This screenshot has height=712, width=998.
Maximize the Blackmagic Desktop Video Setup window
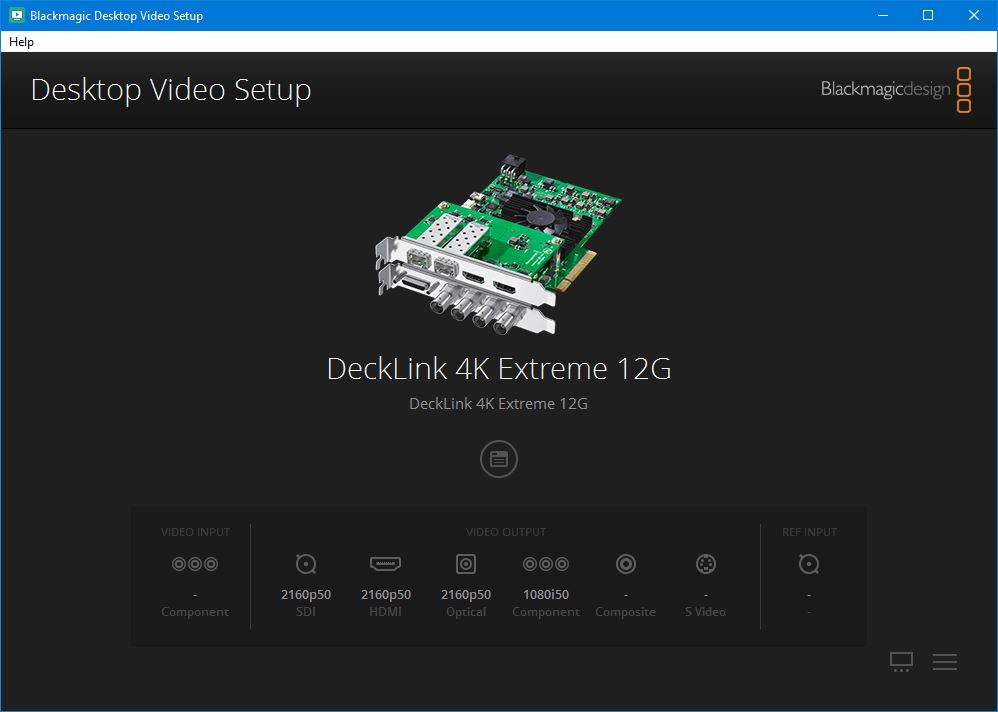928,15
